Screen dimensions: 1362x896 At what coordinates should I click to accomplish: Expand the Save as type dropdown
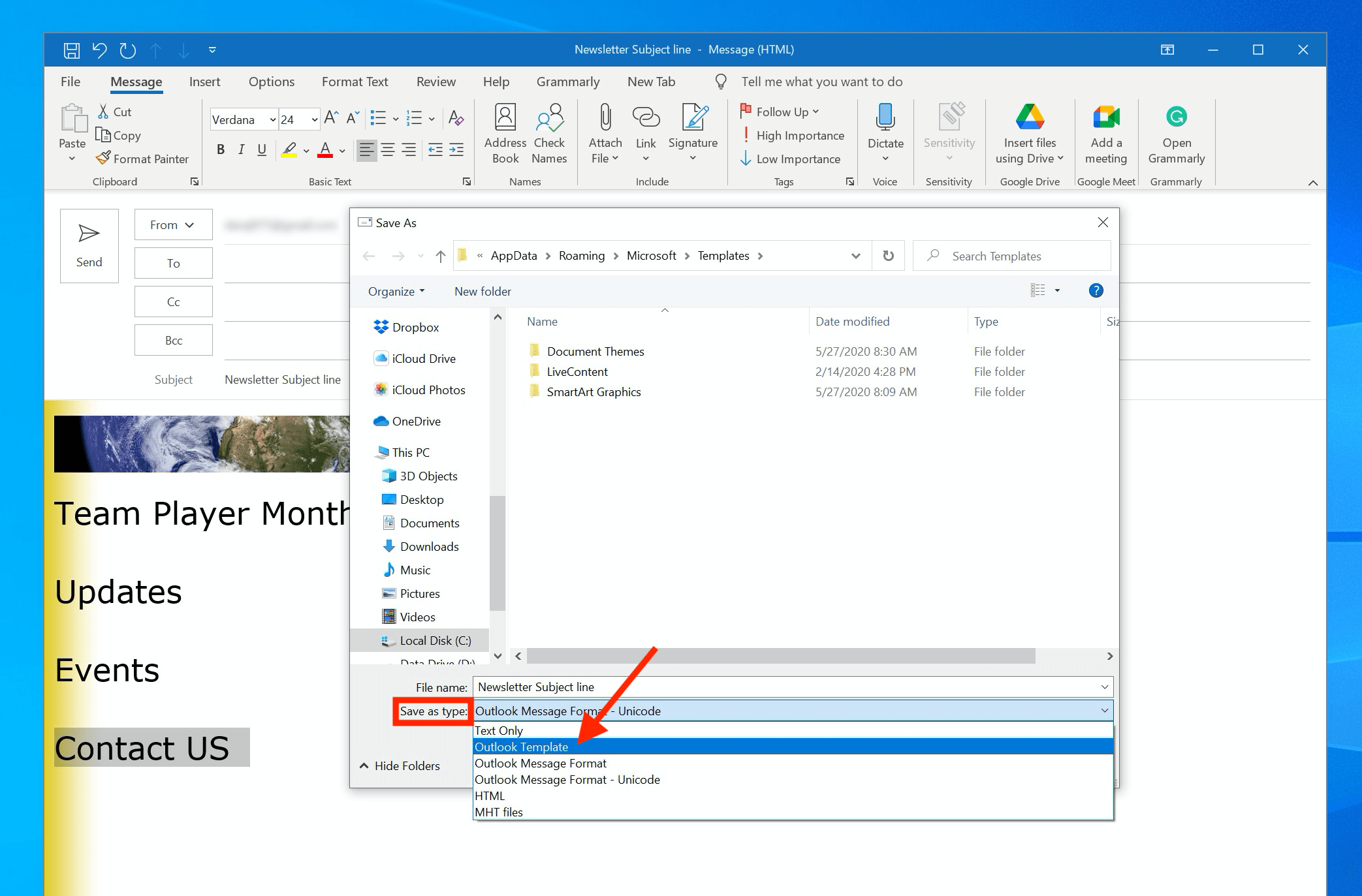tap(1104, 711)
